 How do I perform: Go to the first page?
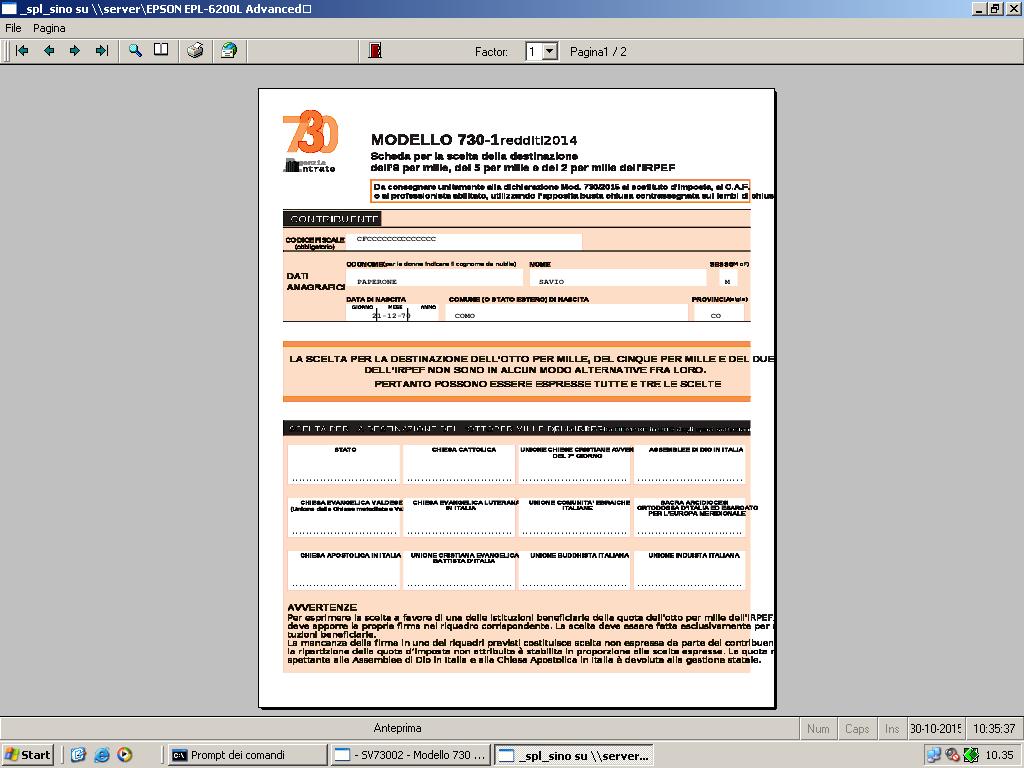click(x=22, y=51)
